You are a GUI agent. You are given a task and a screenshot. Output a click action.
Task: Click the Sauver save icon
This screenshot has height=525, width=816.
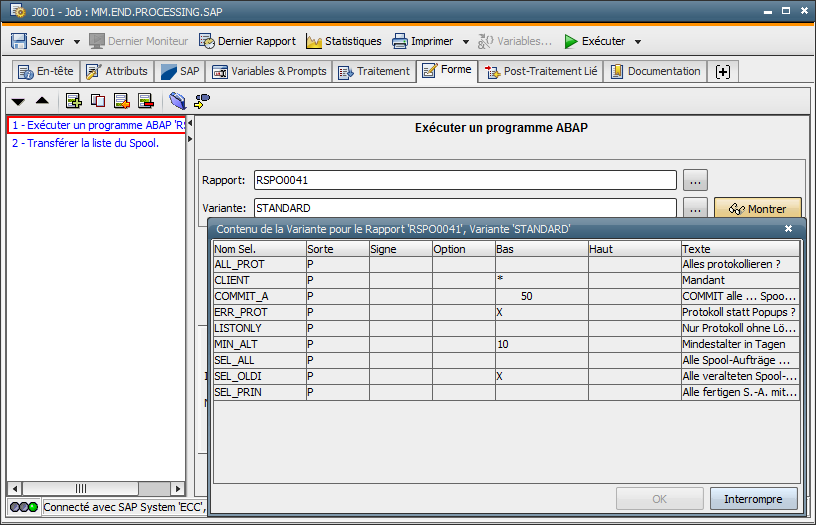tap(19, 41)
